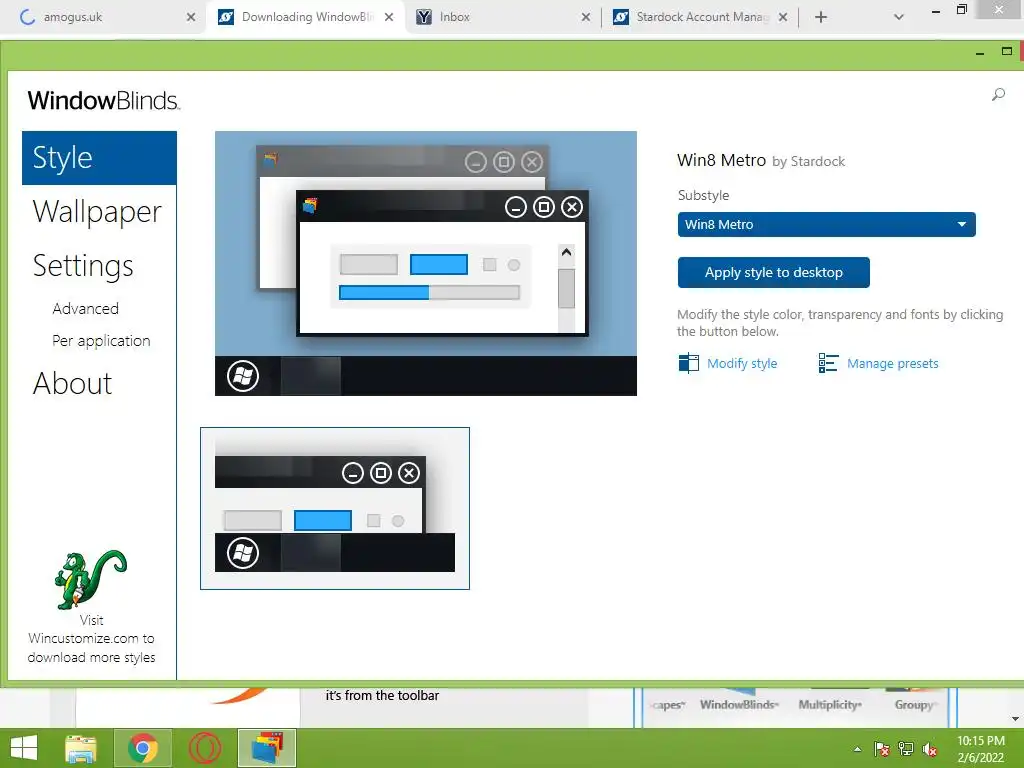Click the 'by Stardock' author text
The height and width of the screenshot is (768, 1024).
point(808,161)
